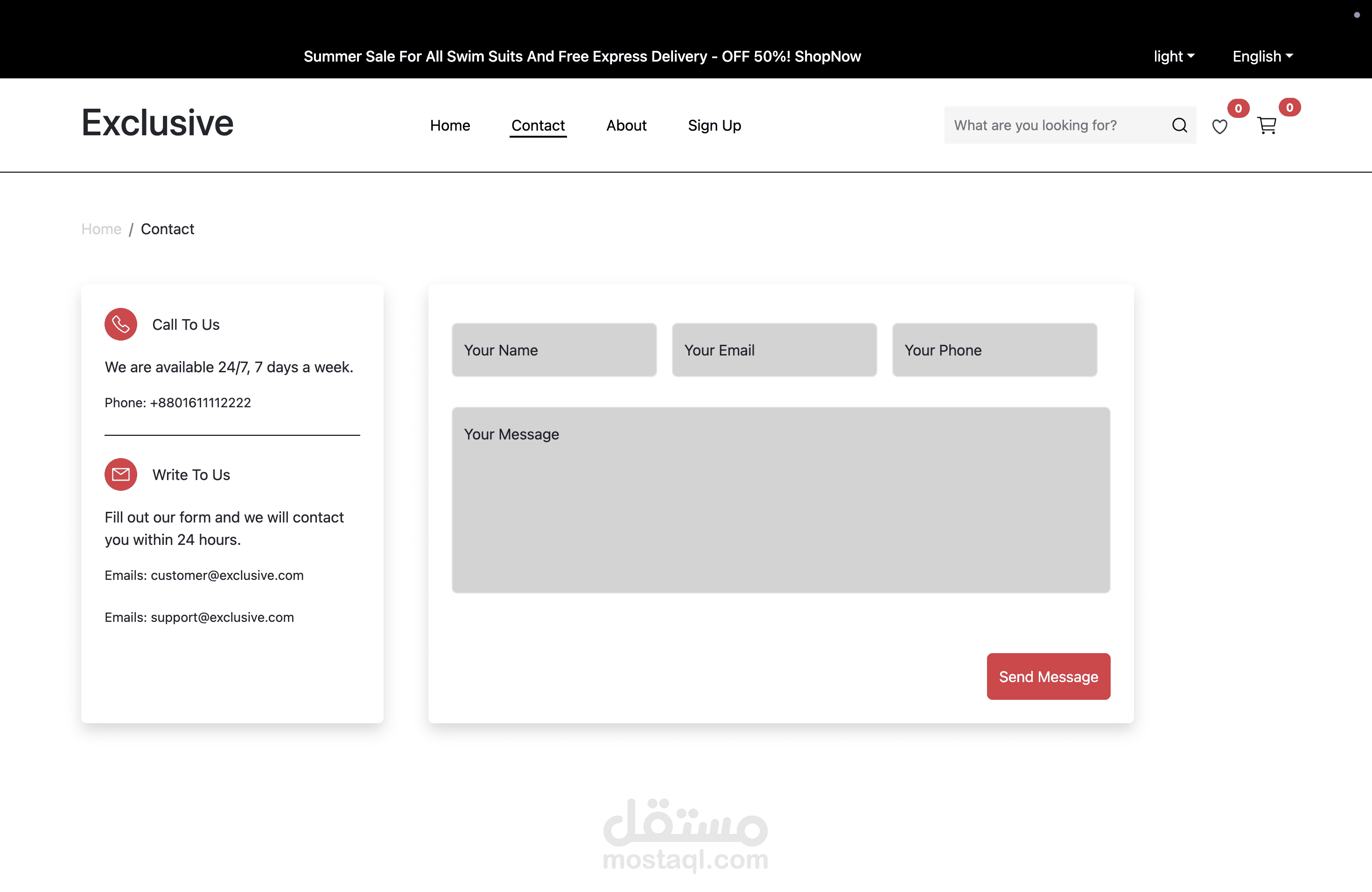Click the wishlist count badge

(1238, 108)
